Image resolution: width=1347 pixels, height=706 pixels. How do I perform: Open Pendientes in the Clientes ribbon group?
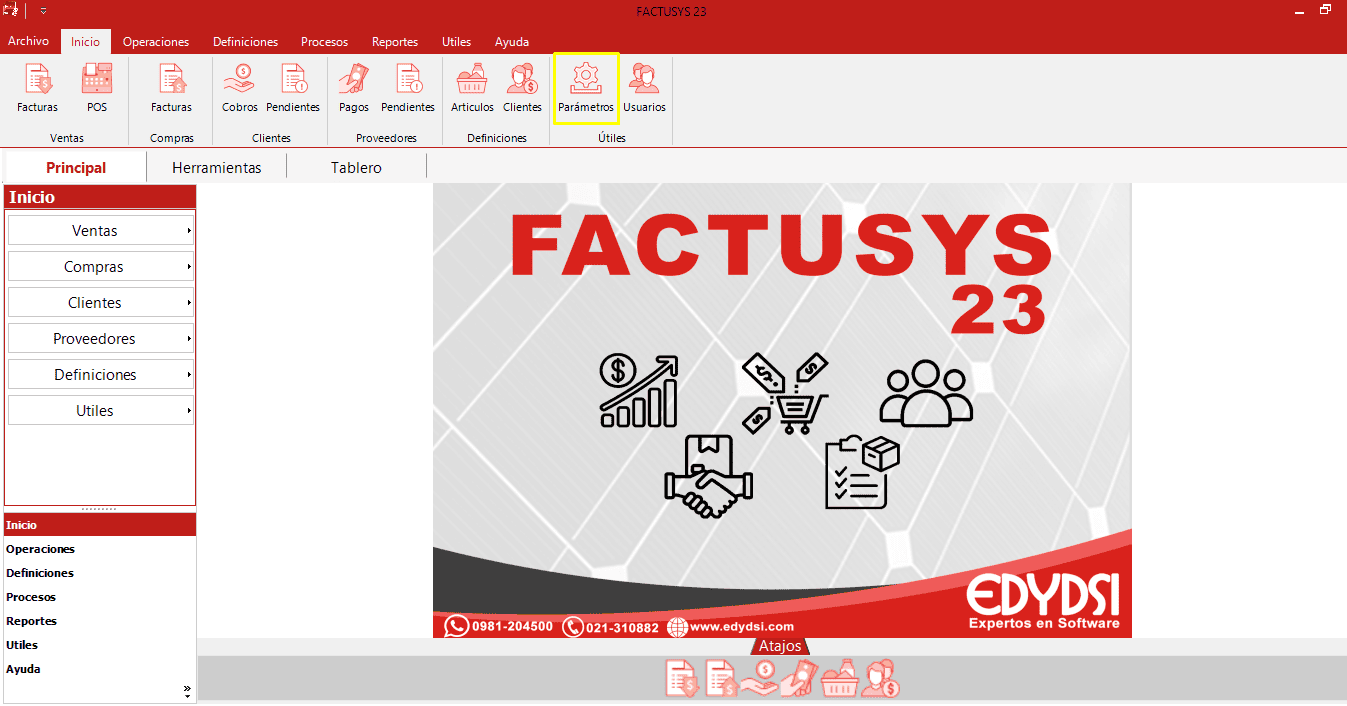(x=293, y=88)
